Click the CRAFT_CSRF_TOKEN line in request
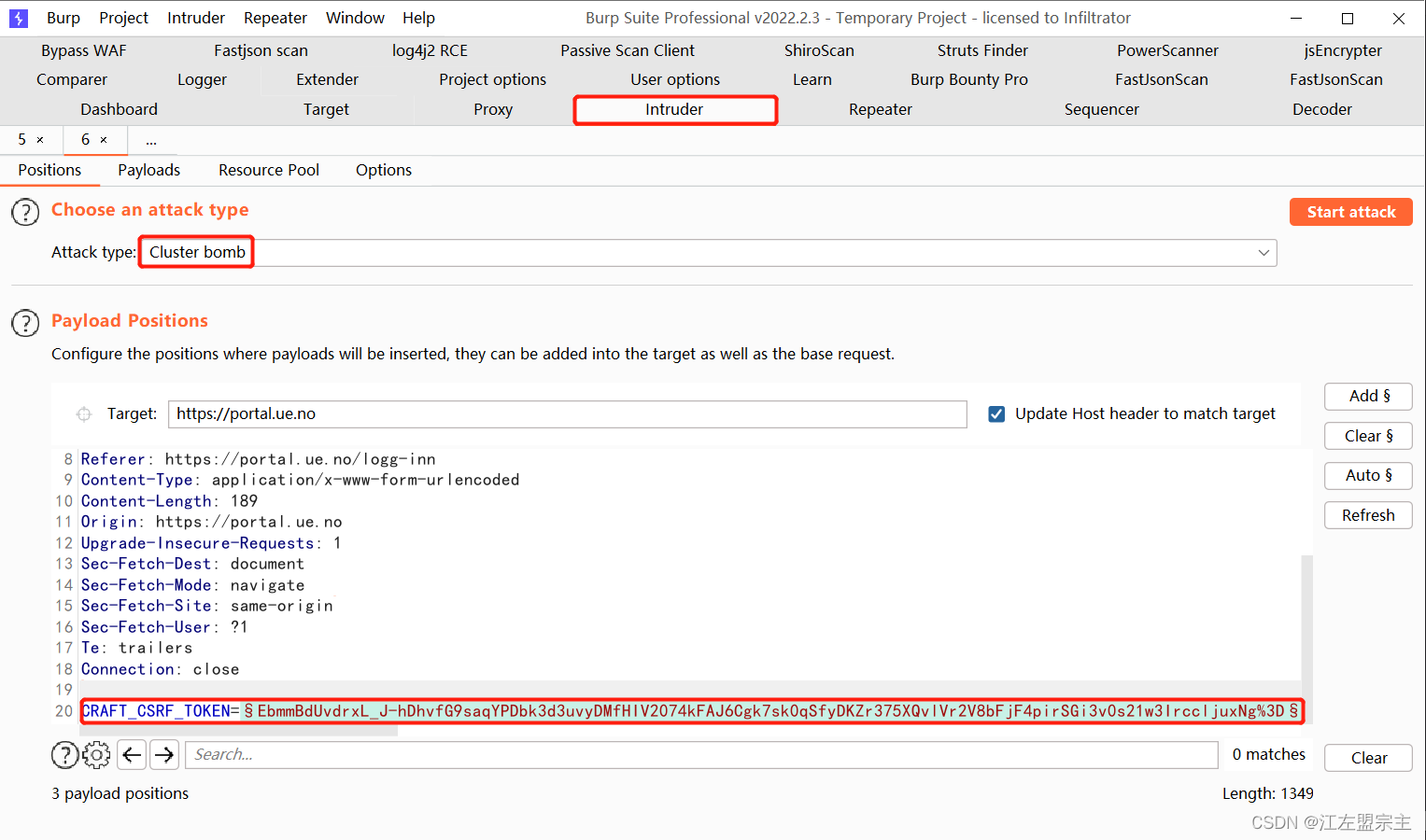 (692, 711)
